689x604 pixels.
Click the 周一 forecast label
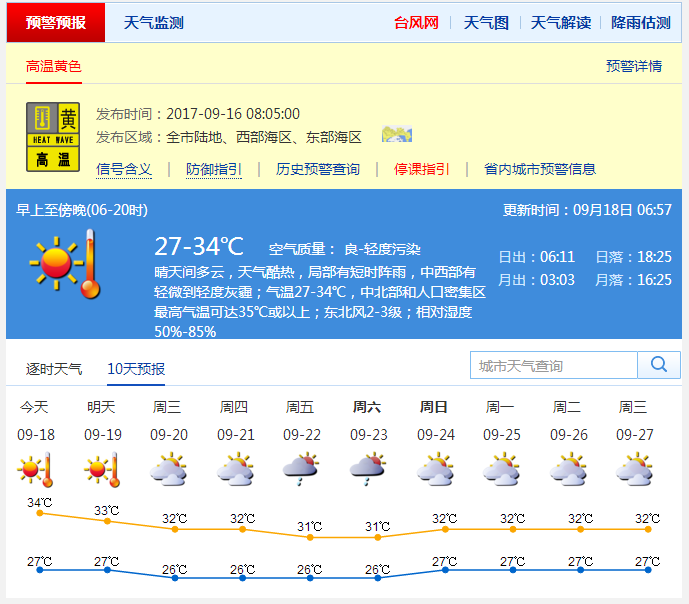500,407
